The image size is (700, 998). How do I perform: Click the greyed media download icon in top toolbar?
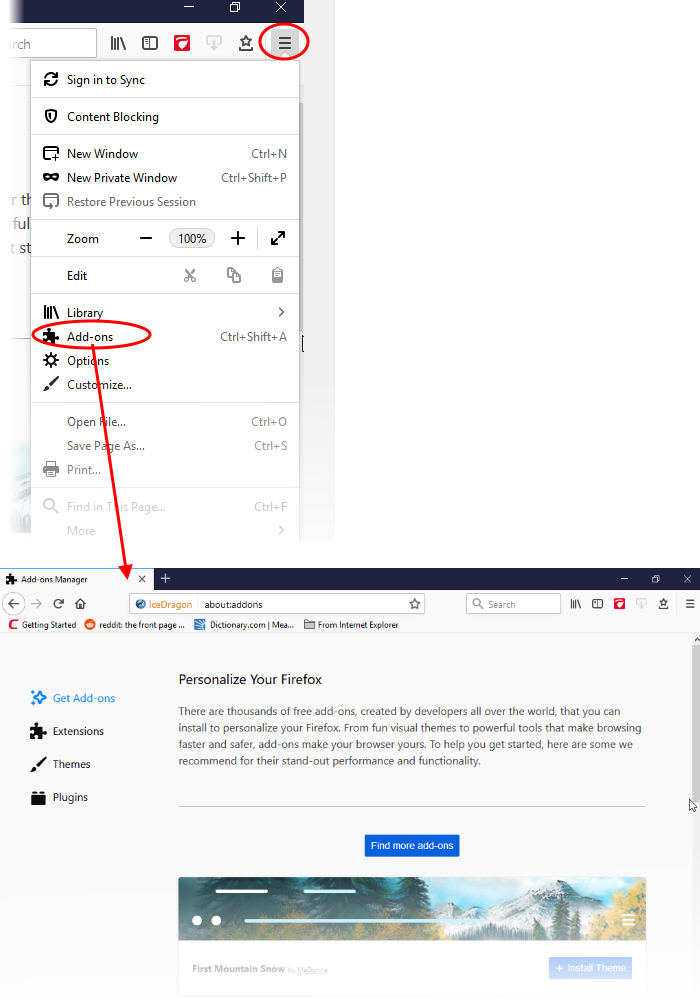point(214,43)
